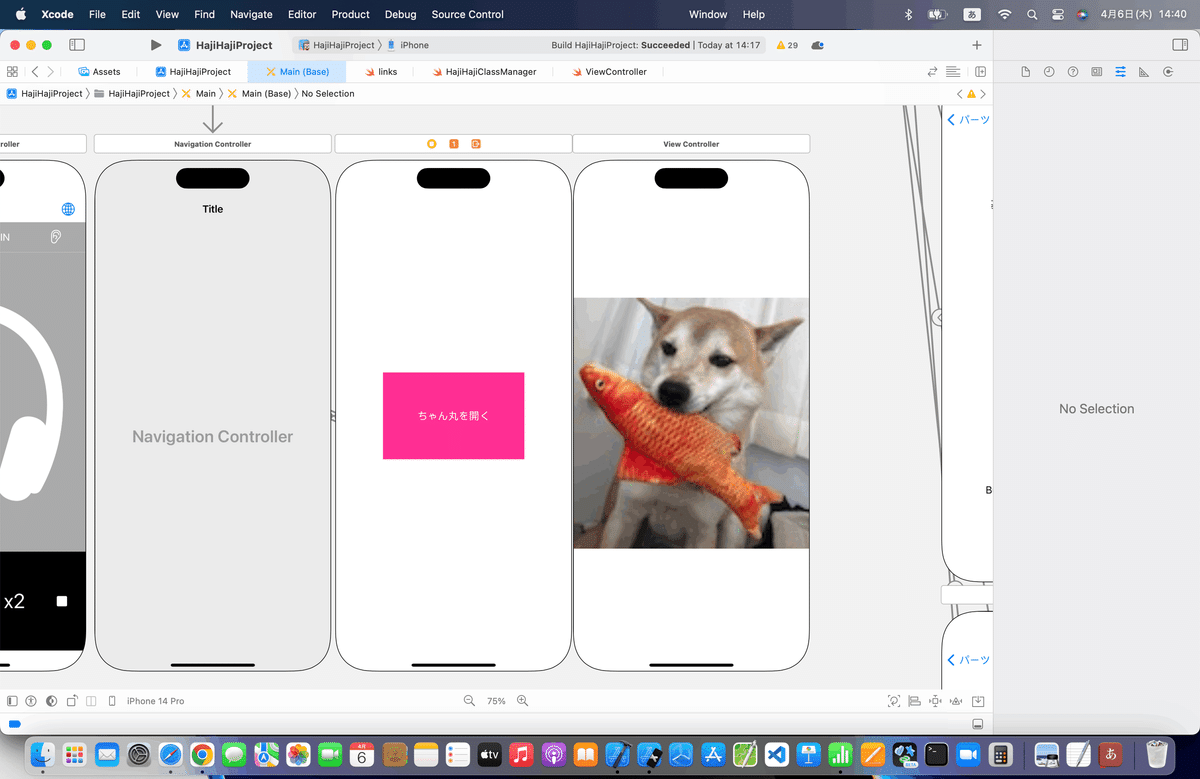
Task: Show the Connections inspector
Action: [x=1168, y=72]
